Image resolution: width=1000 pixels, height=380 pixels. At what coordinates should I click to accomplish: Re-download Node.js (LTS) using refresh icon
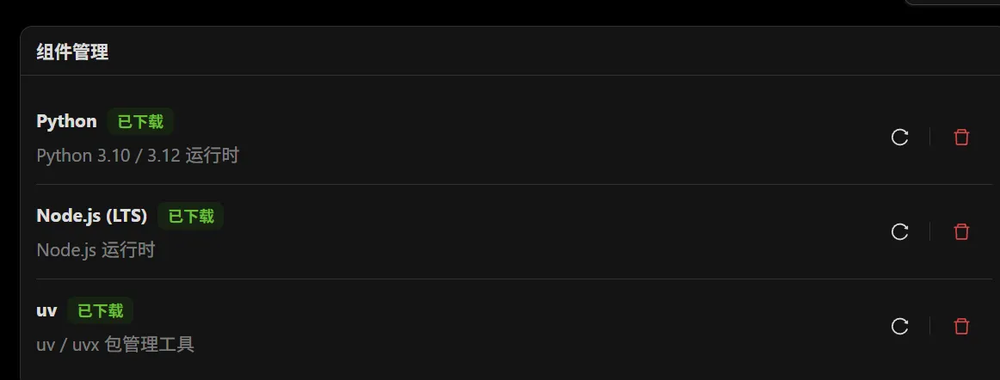[899, 231]
